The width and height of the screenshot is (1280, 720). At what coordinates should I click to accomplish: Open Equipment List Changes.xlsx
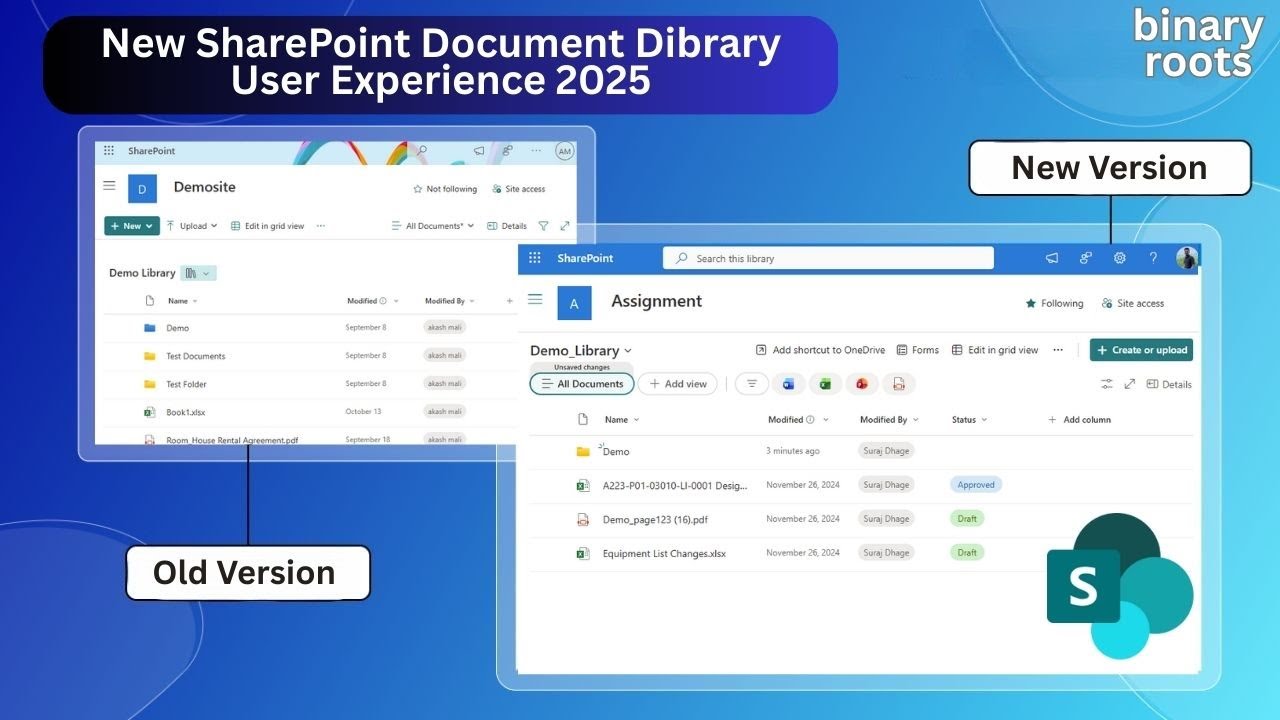point(664,553)
